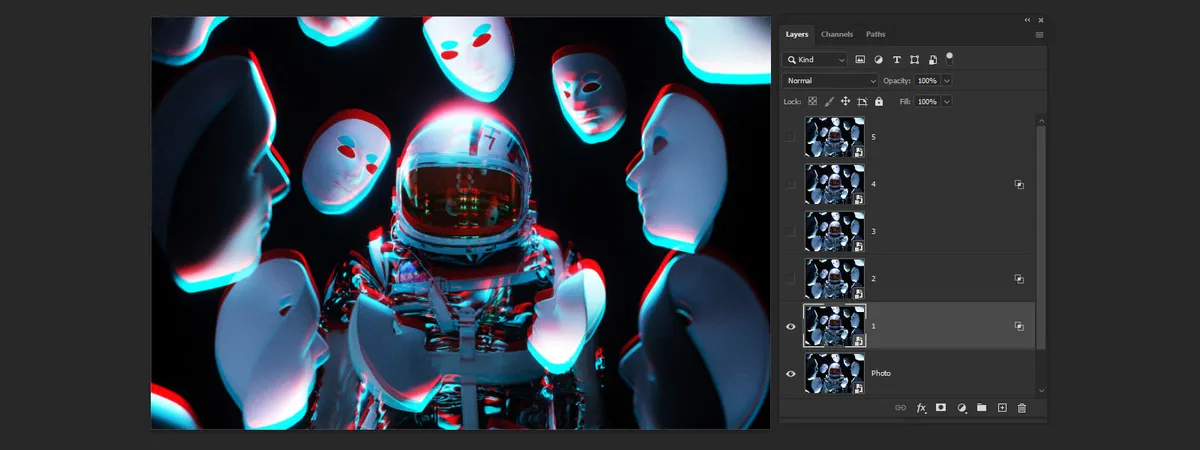Screen dimensions: 1200x450
Task: Prevent artboard auto-nesting lock icon
Action: pos(862,101)
